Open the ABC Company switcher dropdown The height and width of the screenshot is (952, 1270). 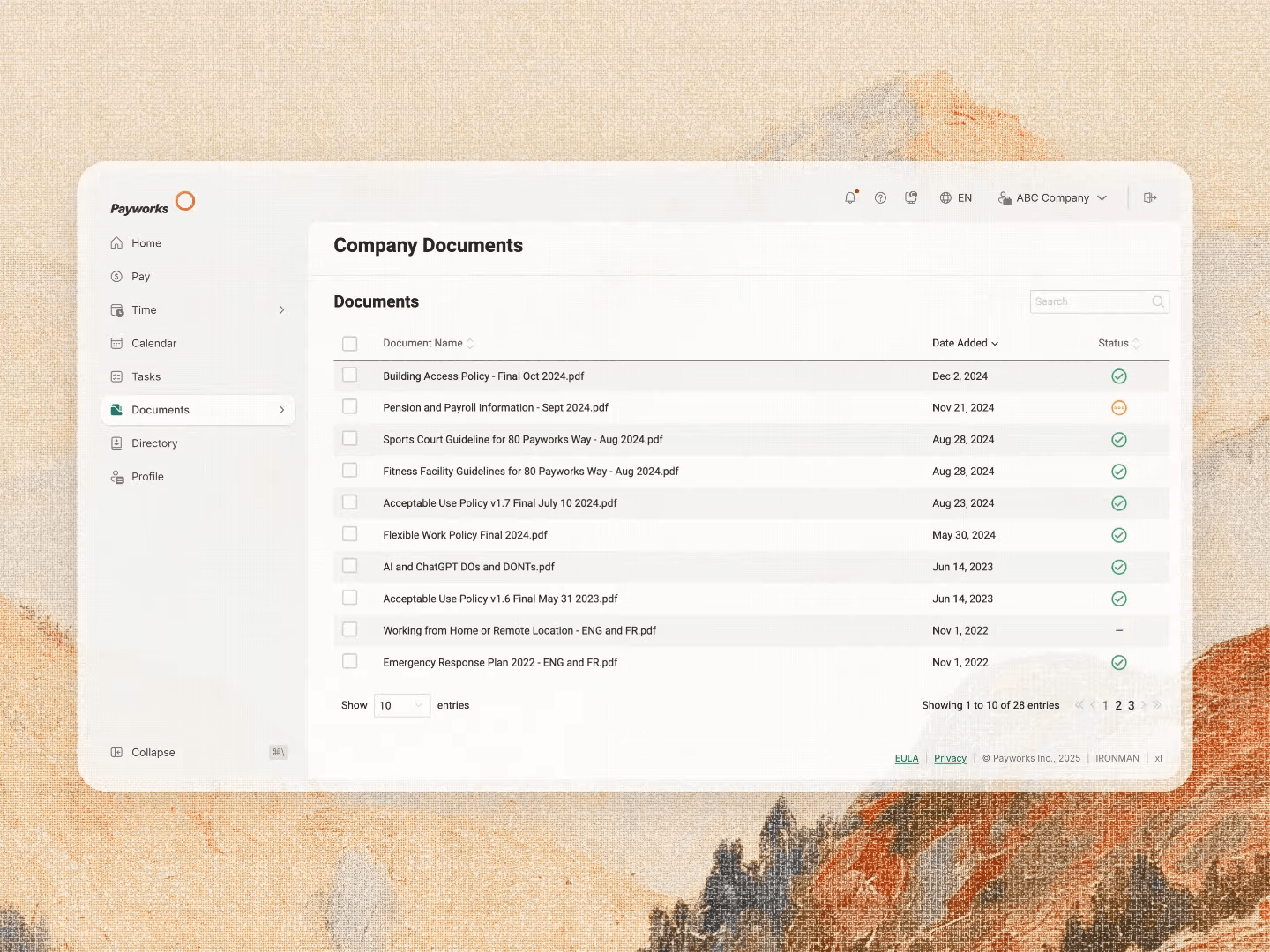(x=1052, y=198)
